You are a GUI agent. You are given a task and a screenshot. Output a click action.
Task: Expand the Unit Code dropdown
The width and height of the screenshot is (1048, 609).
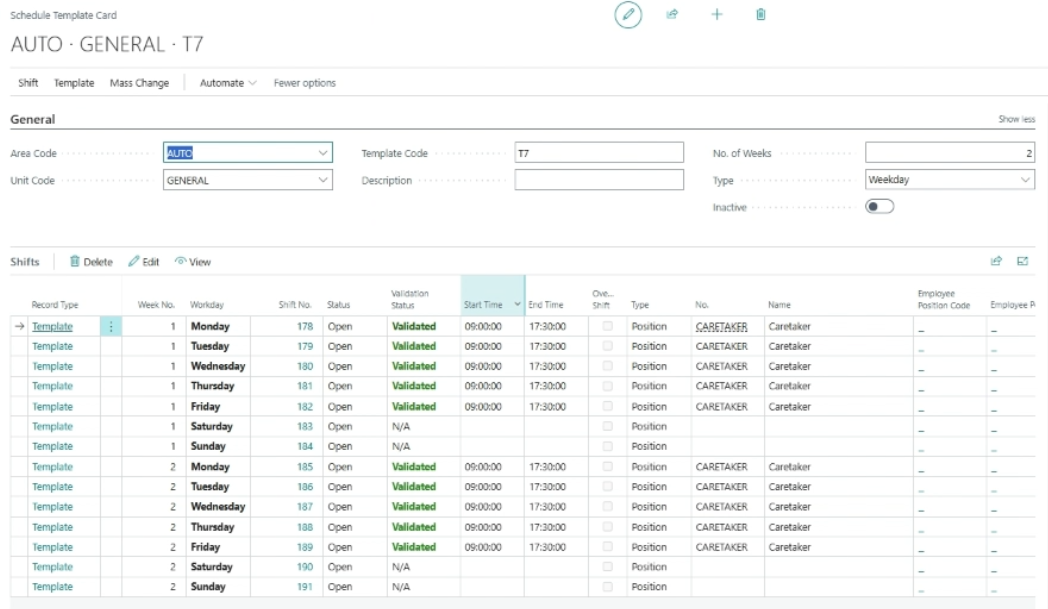(322, 180)
